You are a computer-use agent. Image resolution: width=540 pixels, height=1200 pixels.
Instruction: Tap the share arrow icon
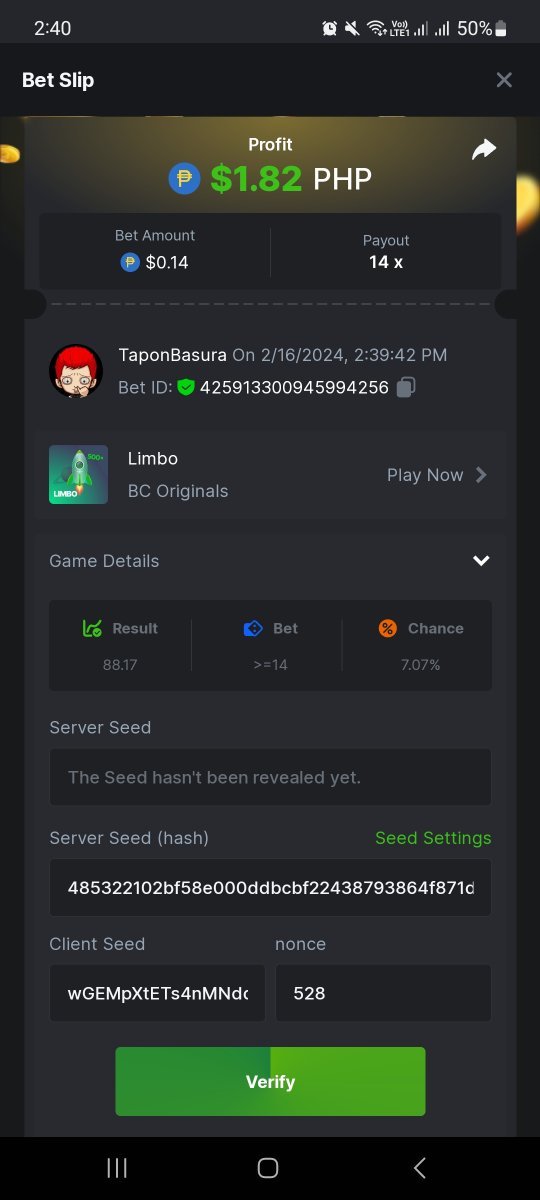coord(484,150)
